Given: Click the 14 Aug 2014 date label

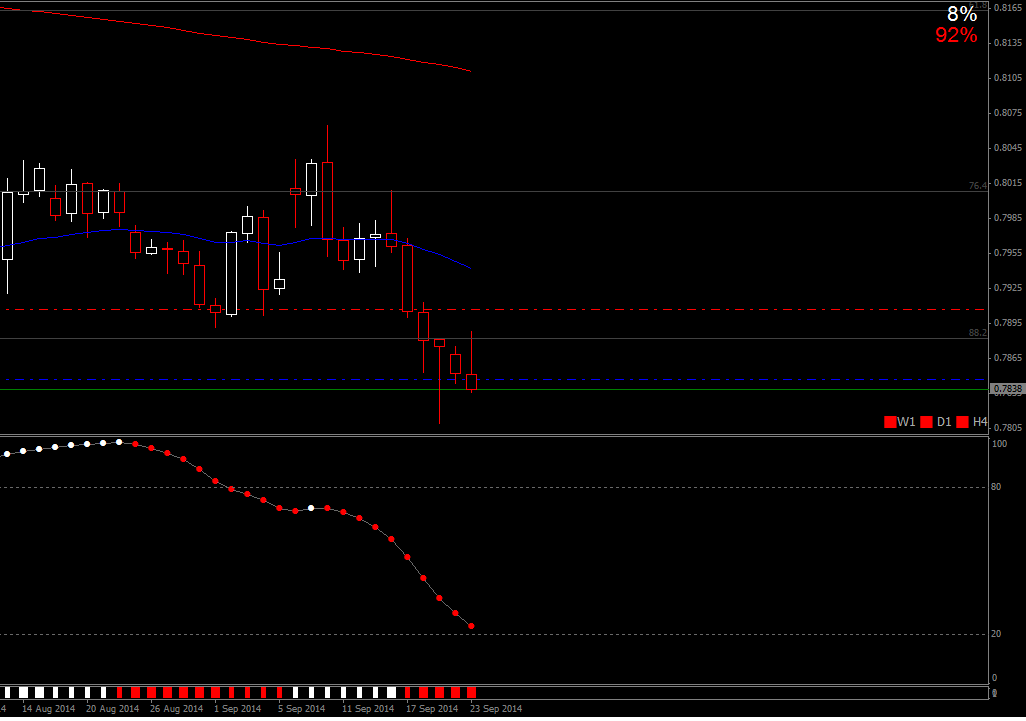Looking at the screenshot, I should tap(48, 709).
